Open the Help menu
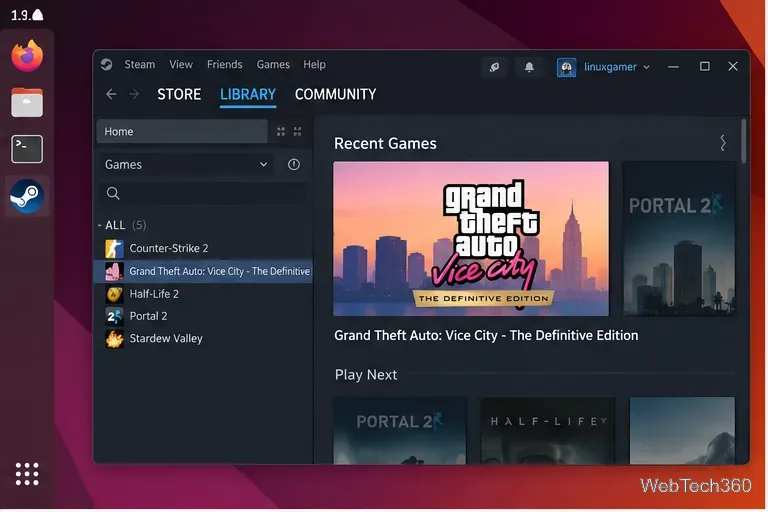The image size is (768, 512). [314, 65]
